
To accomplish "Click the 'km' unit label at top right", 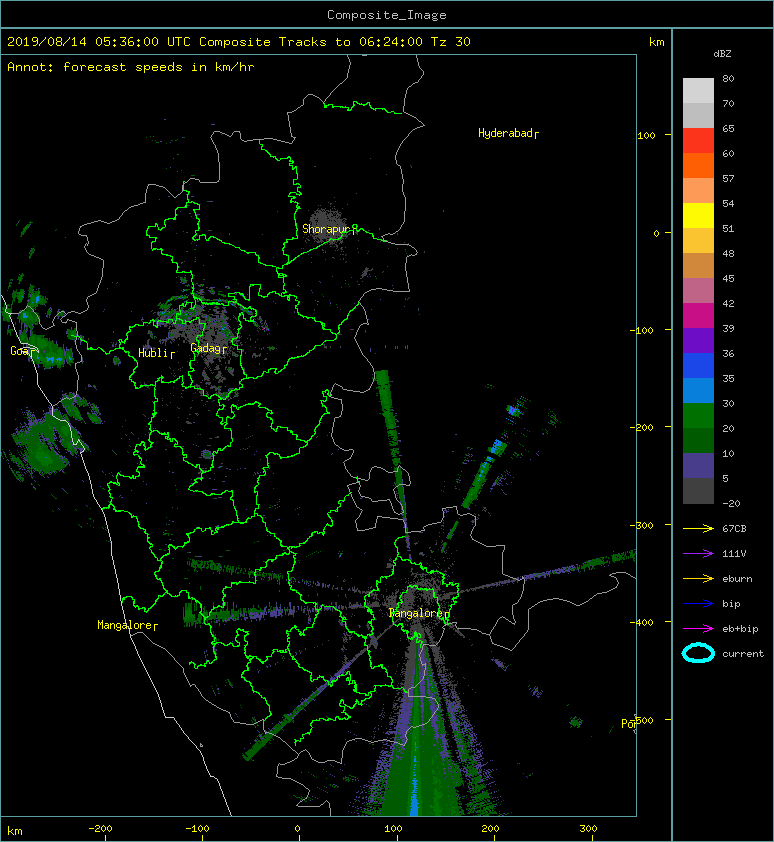I will pyautogui.click(x=656, y=42).
